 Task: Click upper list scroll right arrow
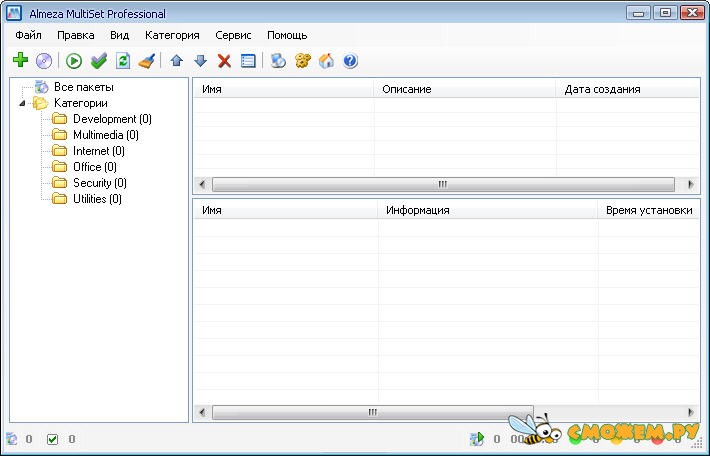click(691, 184)
